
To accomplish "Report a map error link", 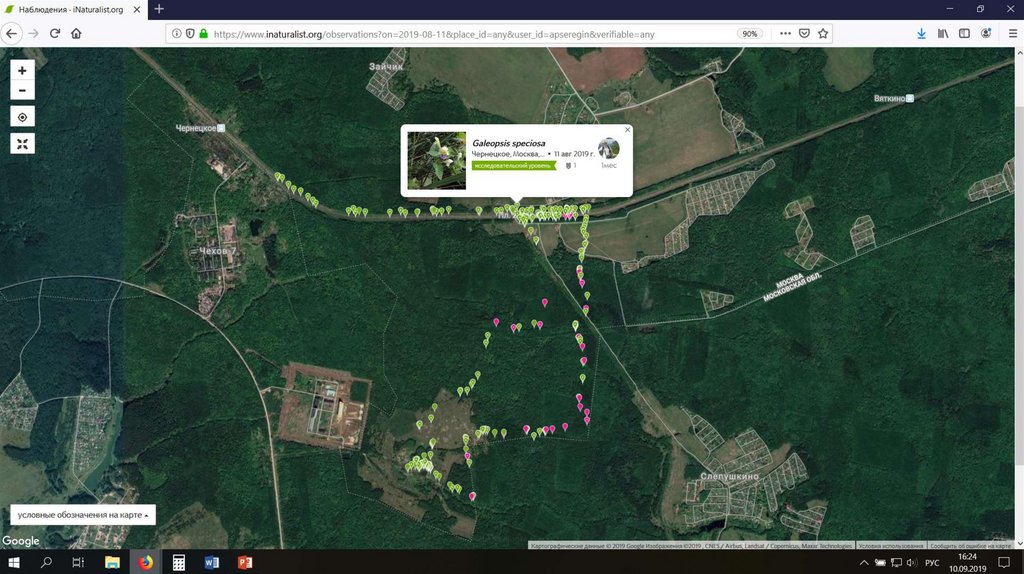I will (x=970, y=545).
